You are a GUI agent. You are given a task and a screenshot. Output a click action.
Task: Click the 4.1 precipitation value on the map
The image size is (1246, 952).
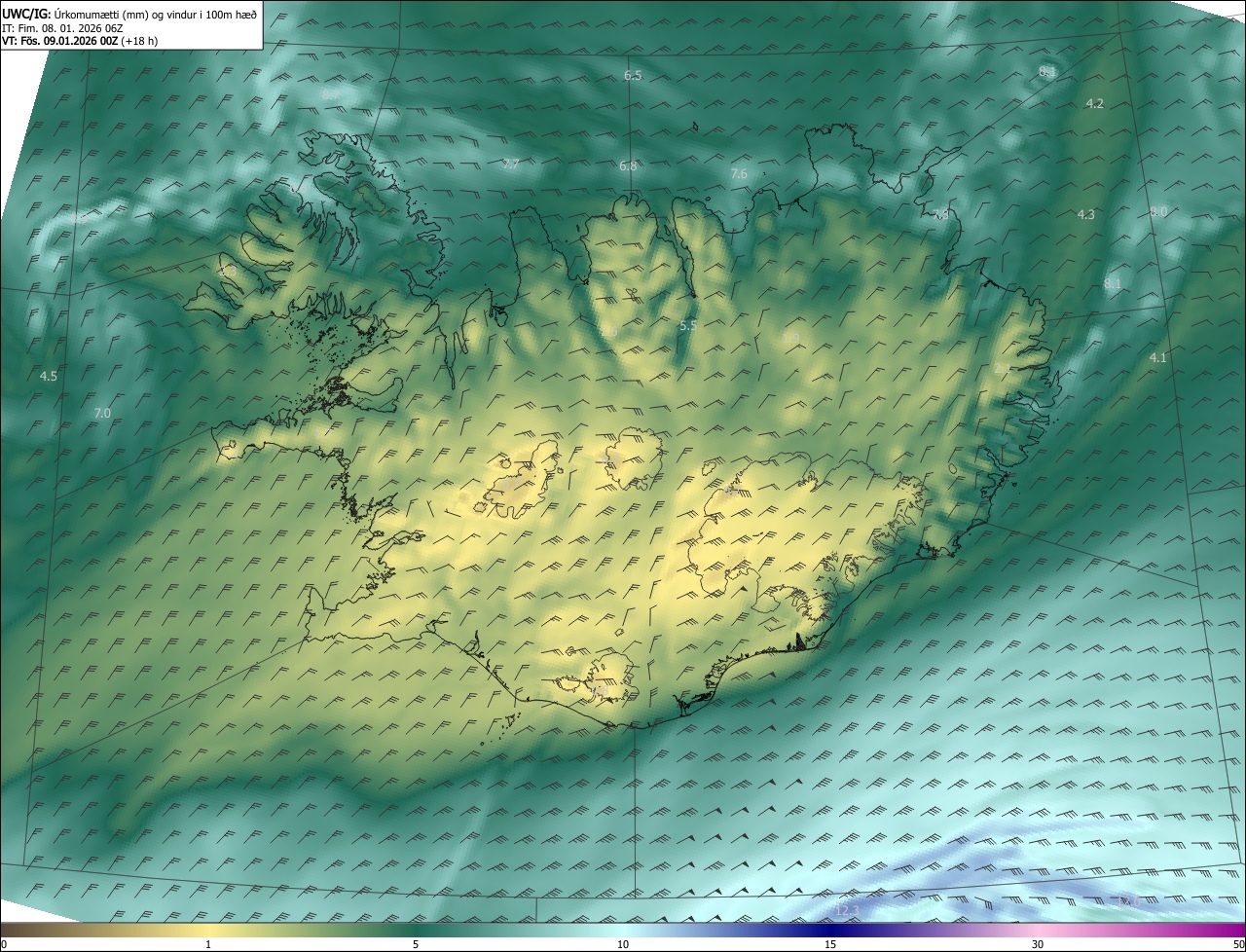click(1157, 358)
